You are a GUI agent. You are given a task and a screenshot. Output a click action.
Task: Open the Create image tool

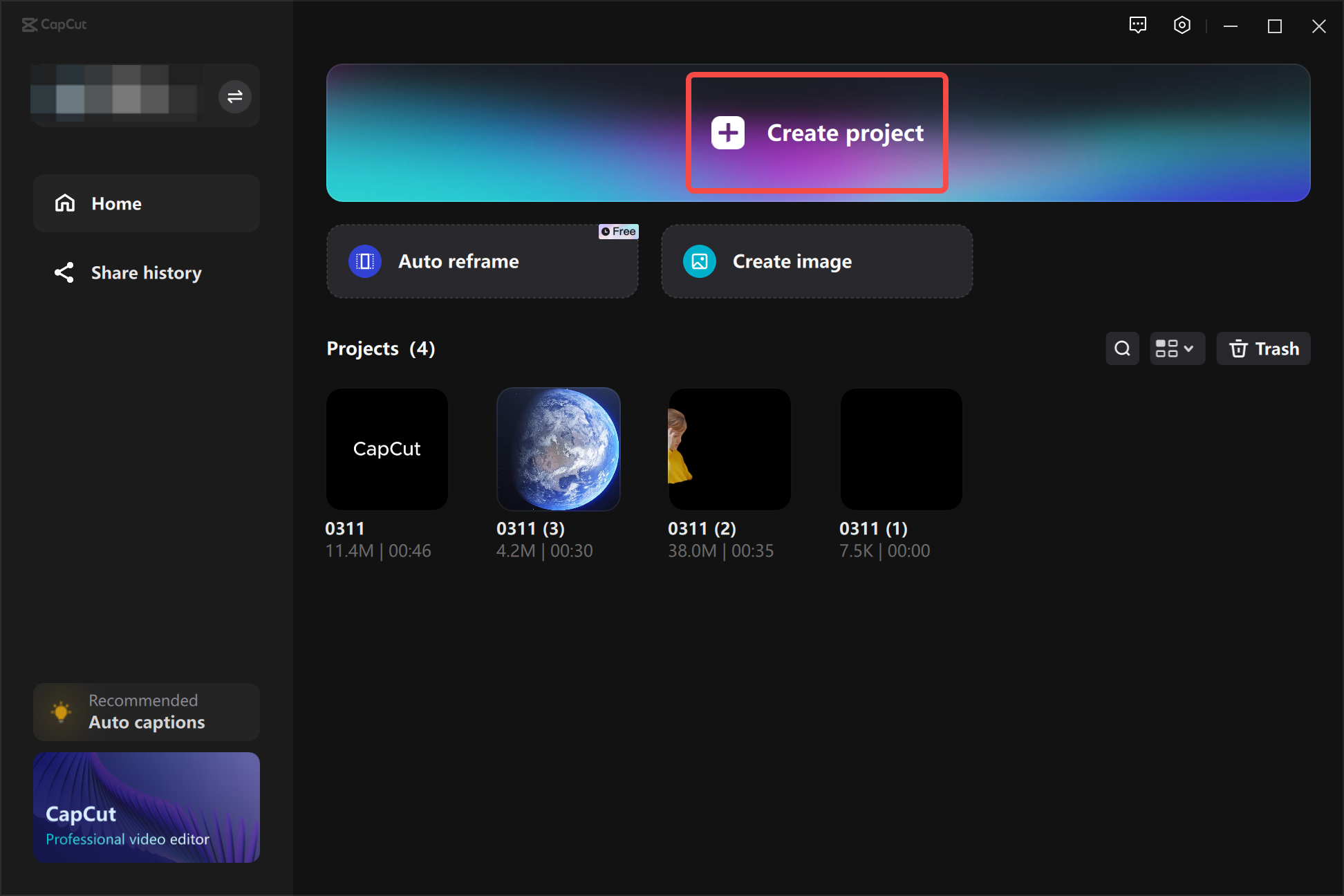coord(817,261)
